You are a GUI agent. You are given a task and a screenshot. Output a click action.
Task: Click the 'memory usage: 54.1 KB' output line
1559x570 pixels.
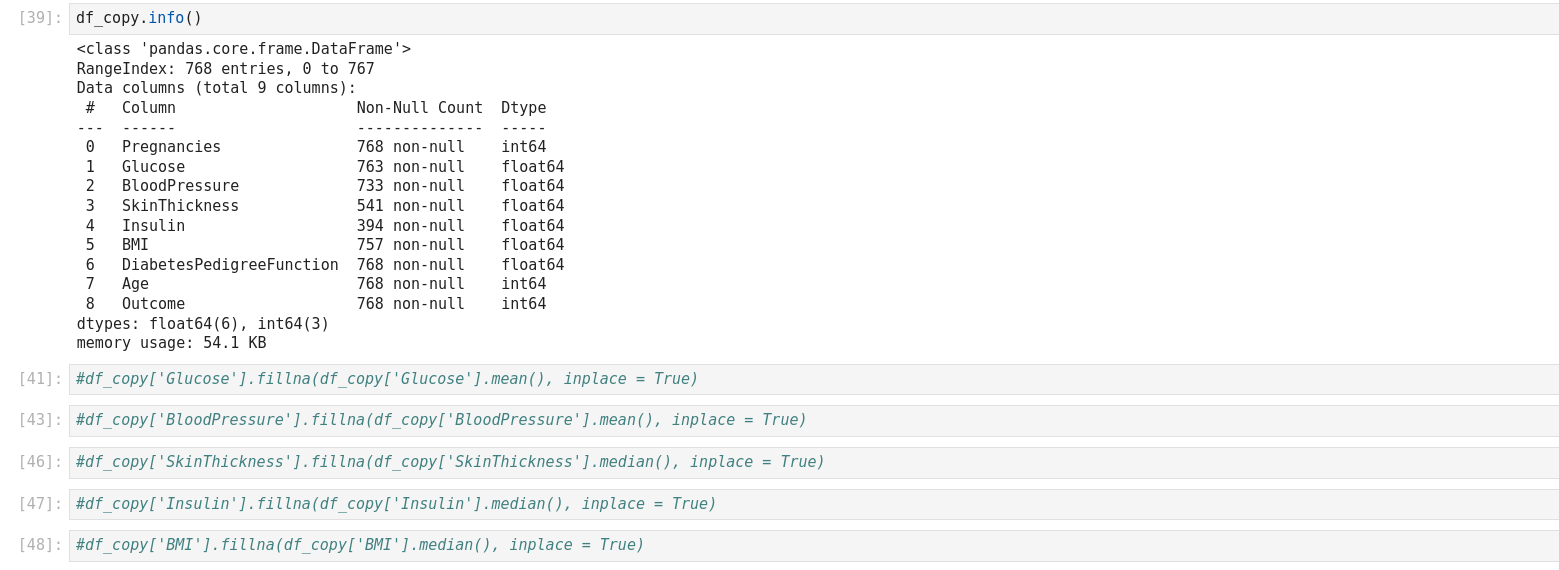171,343
